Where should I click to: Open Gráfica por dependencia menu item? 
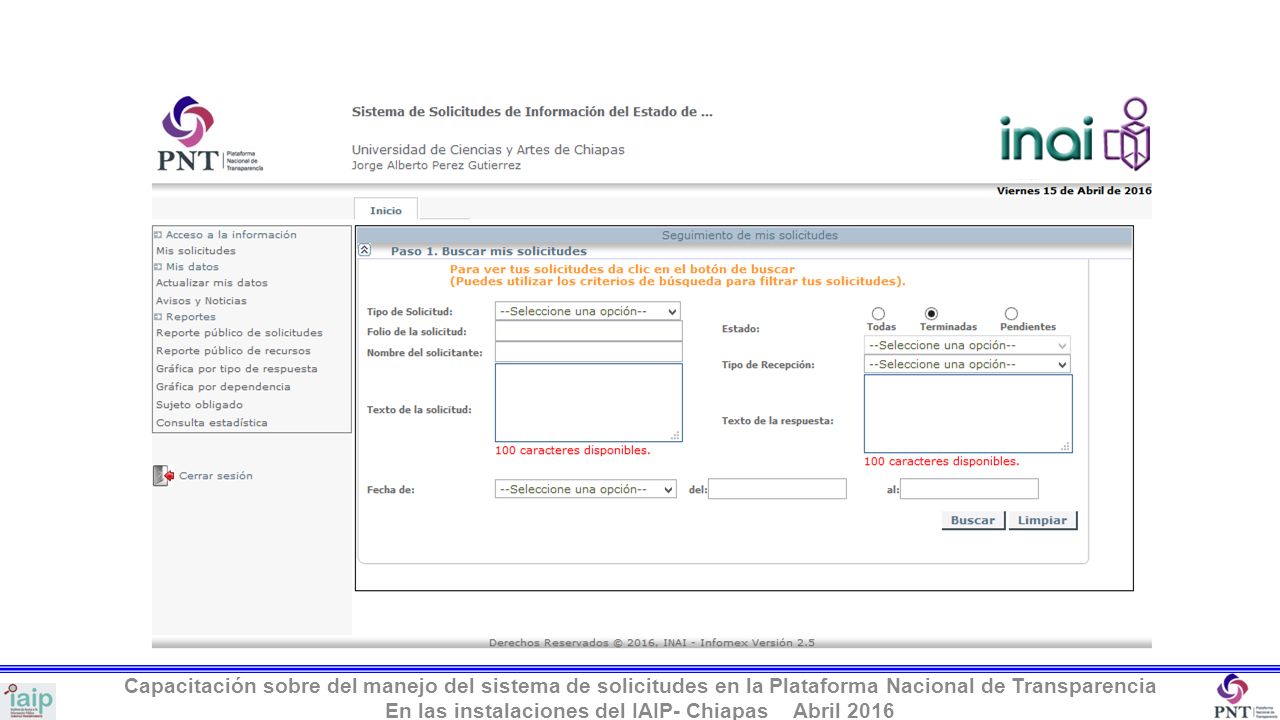223,387
